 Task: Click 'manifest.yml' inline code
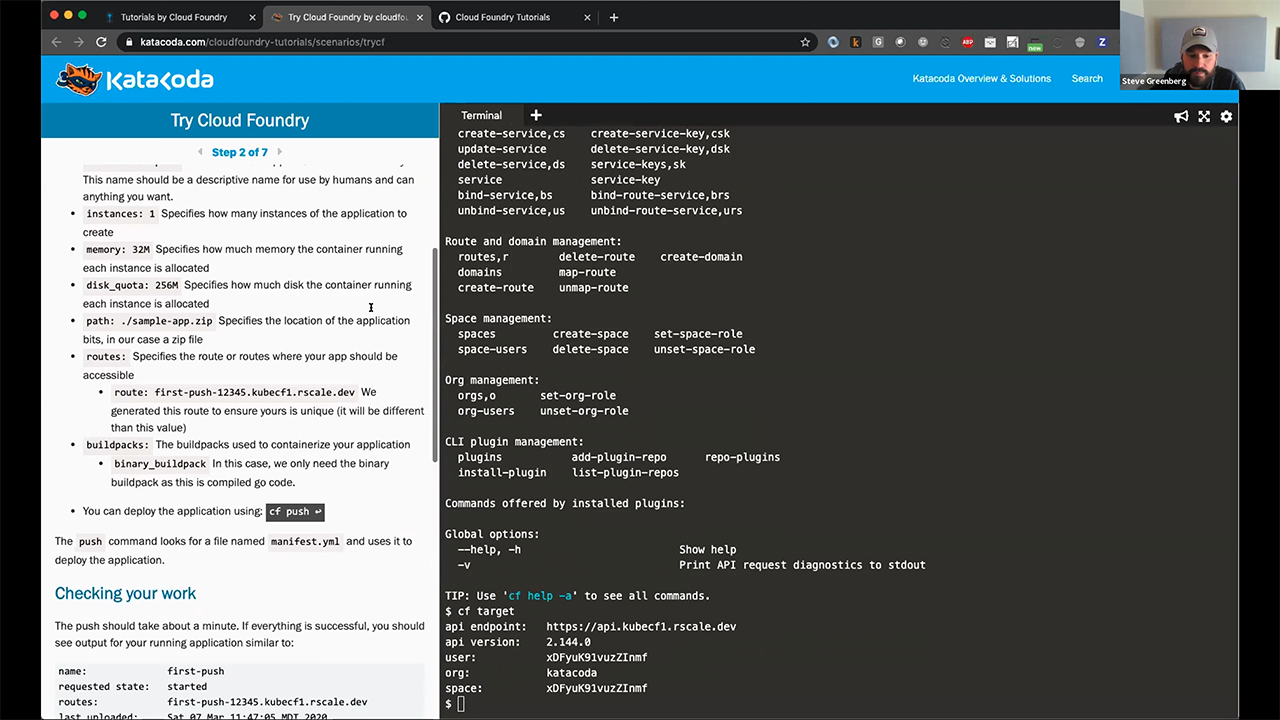click(305, 542)
